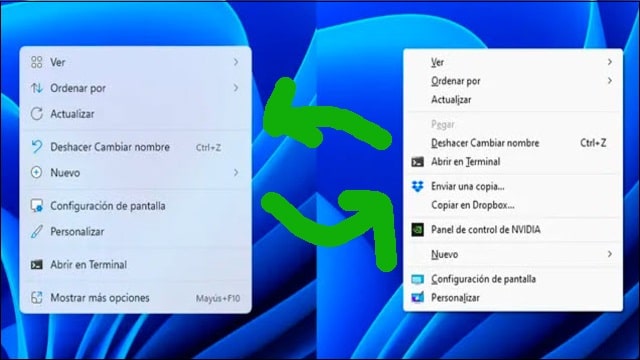This screenshot has height=360, width=640.
Task: Click the Dropbox icon in the classic menu
Action: point(418,187)
